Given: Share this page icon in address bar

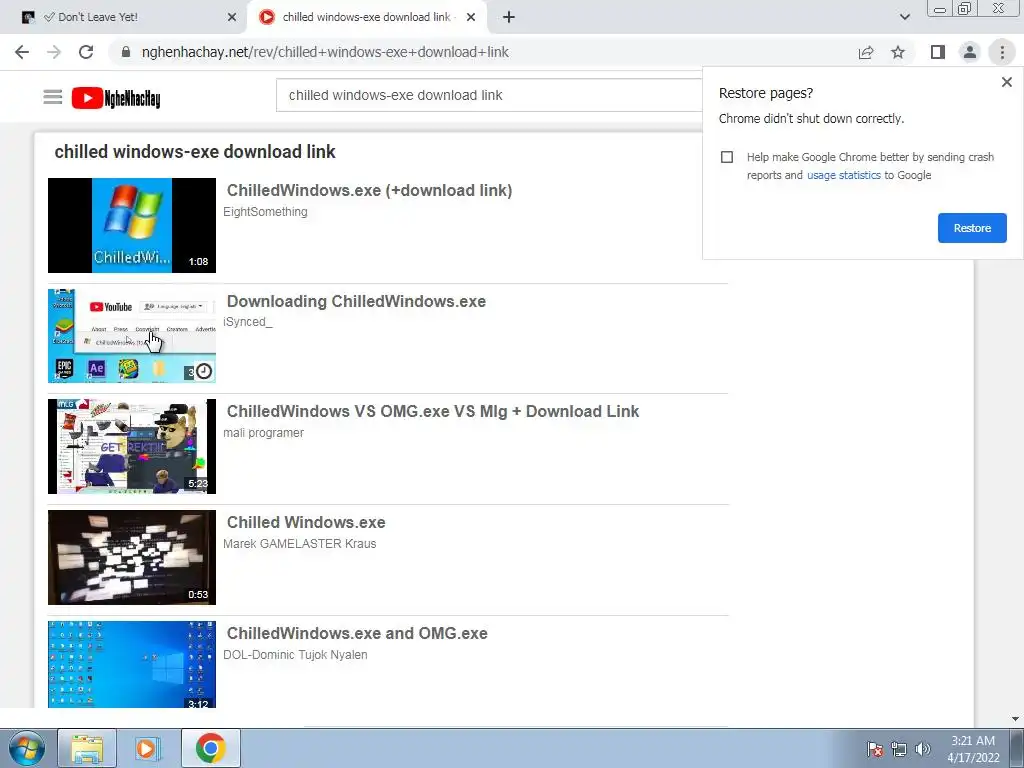Looking at the screenshot, I should 866,52.
